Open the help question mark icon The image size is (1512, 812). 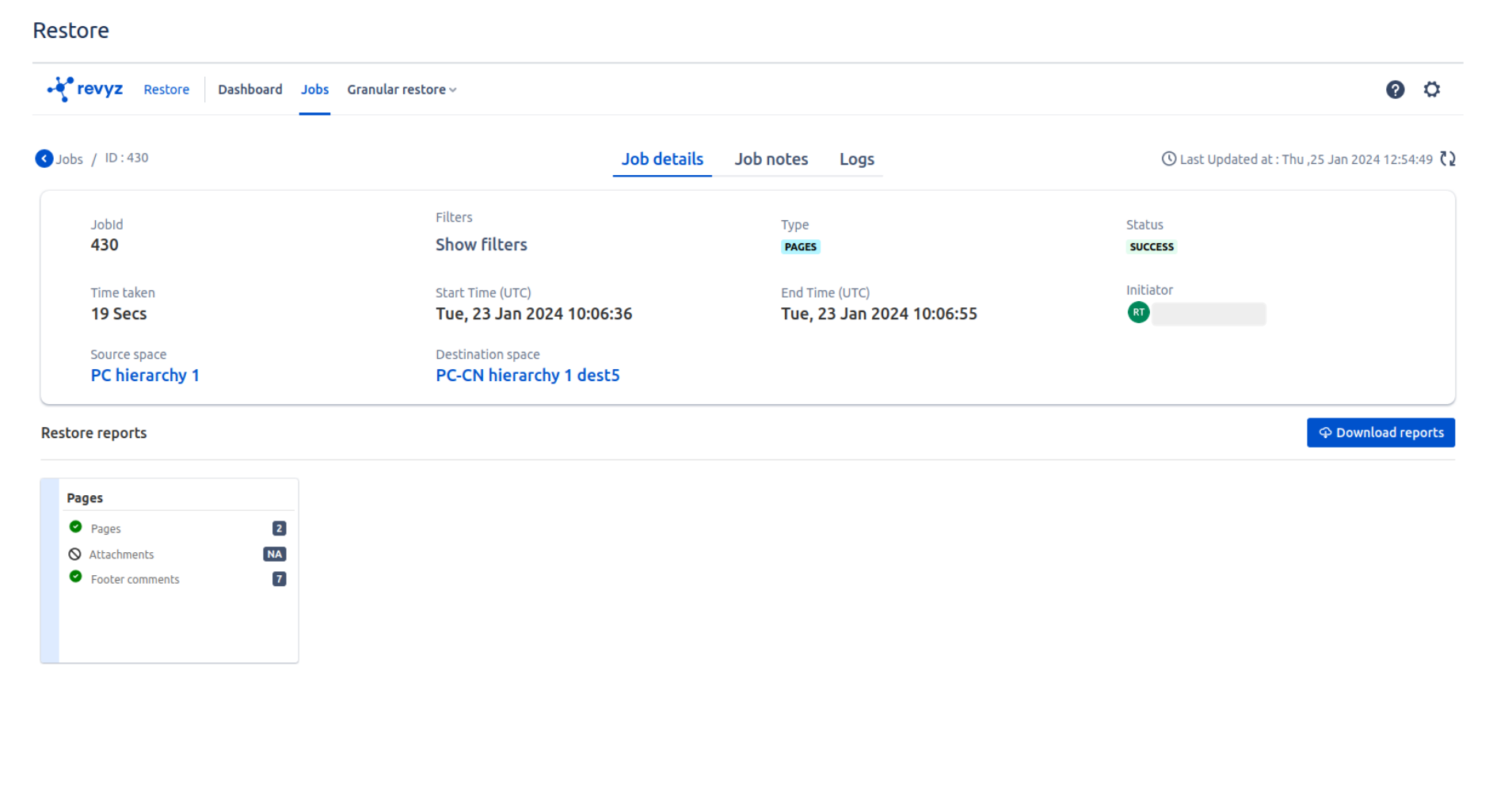pyautogui.click(x=1395, y=90)
